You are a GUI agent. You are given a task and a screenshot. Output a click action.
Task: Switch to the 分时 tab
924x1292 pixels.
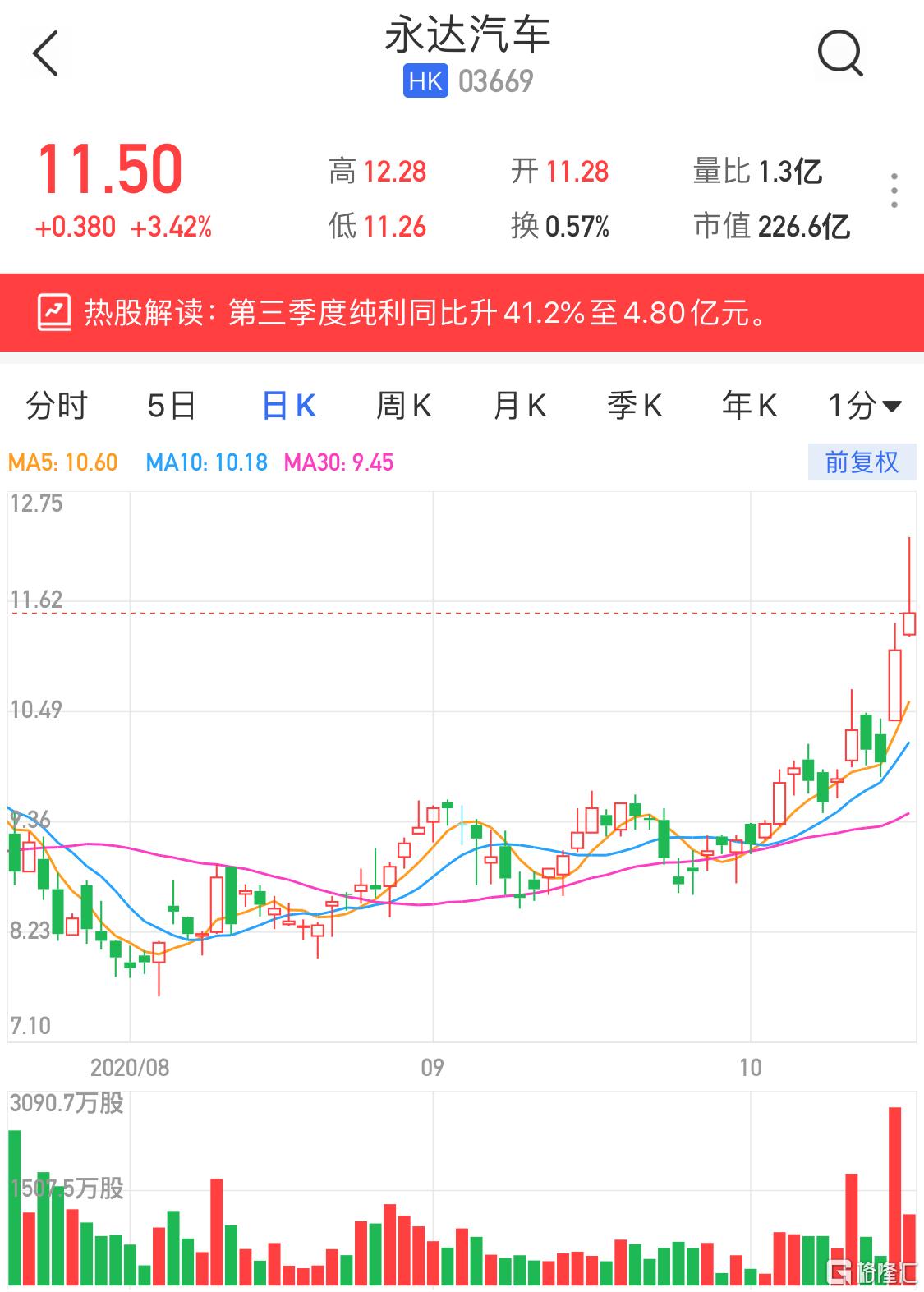coord(57,406)
